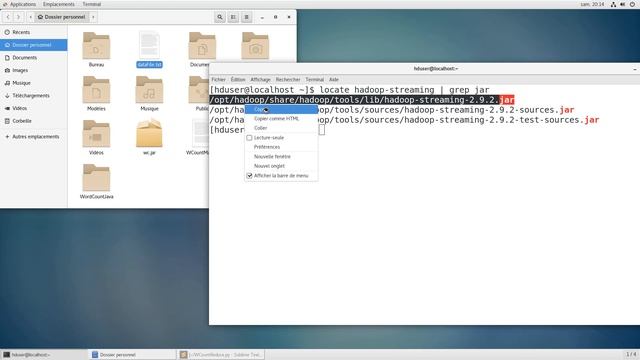Open Préférences from the context menu
Screen dimensions: 640x360
point(281,147)
